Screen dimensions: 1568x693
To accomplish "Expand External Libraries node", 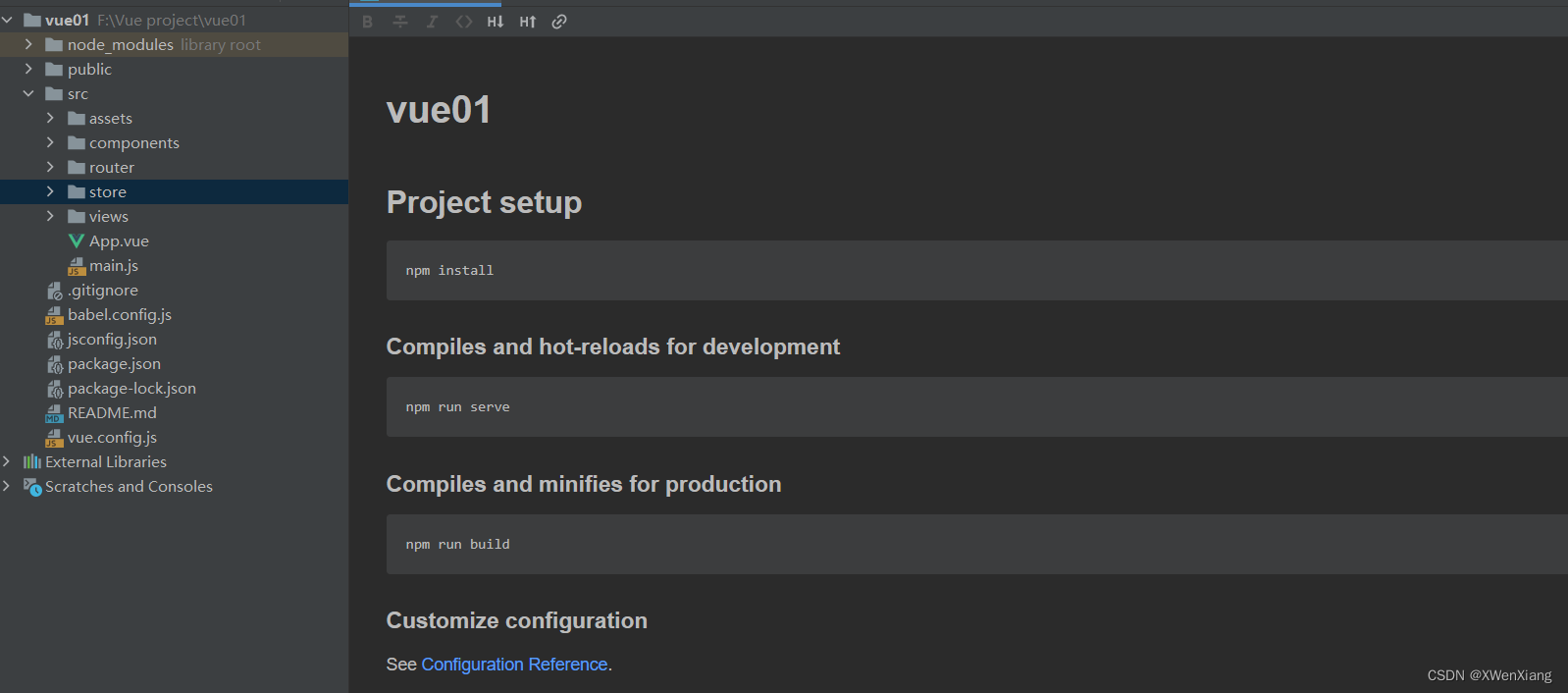I will (x=7, y=461).
